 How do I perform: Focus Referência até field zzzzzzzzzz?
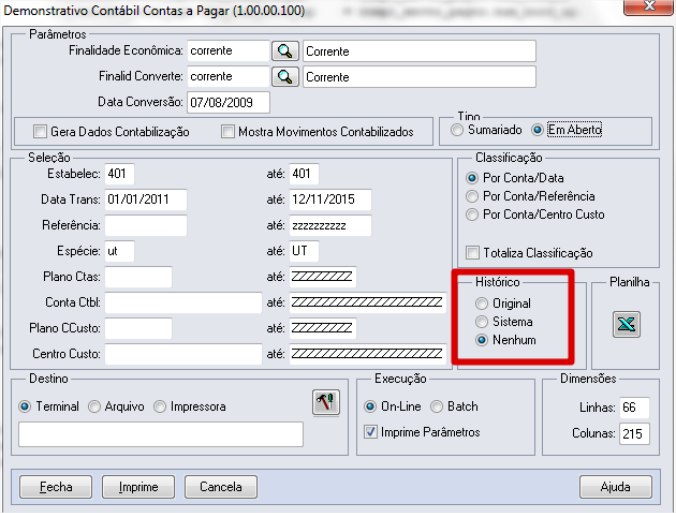(x=330, y=225)
